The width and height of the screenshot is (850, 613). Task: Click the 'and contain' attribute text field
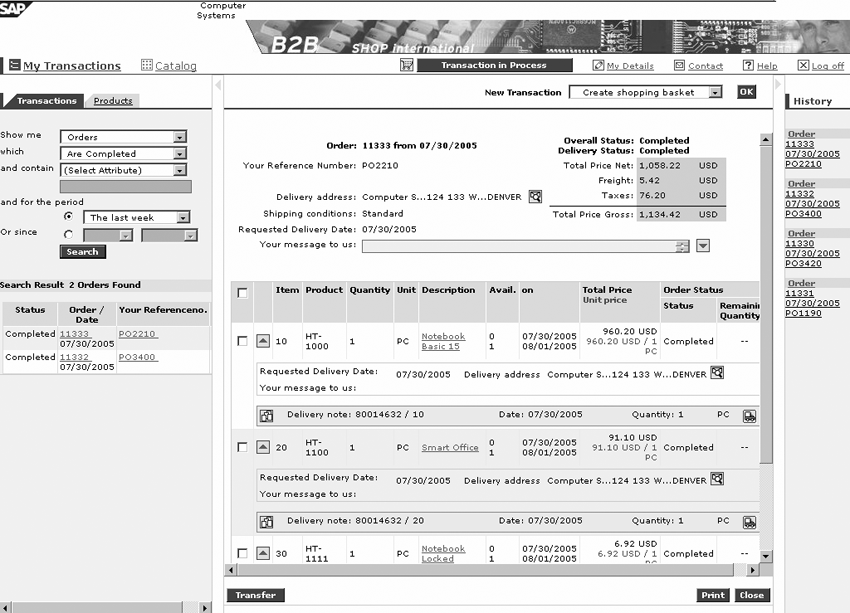coord(125,186)
